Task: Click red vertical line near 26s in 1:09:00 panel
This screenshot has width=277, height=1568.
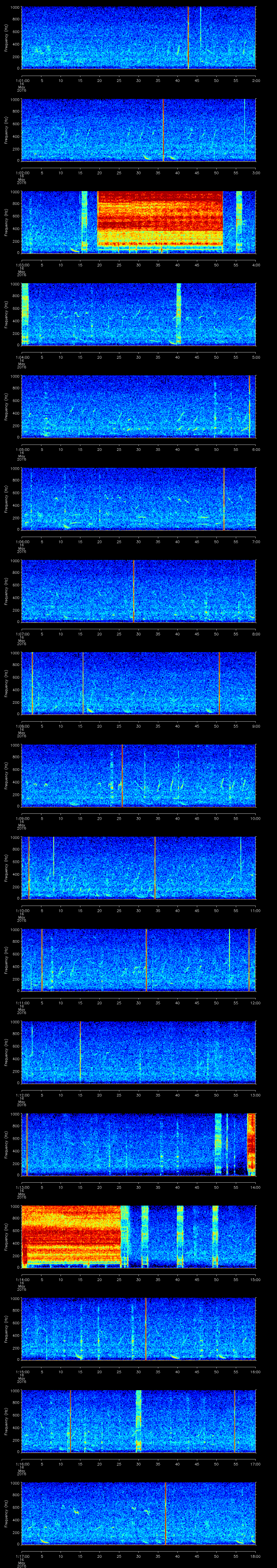Action: click(x=122, y=775)
